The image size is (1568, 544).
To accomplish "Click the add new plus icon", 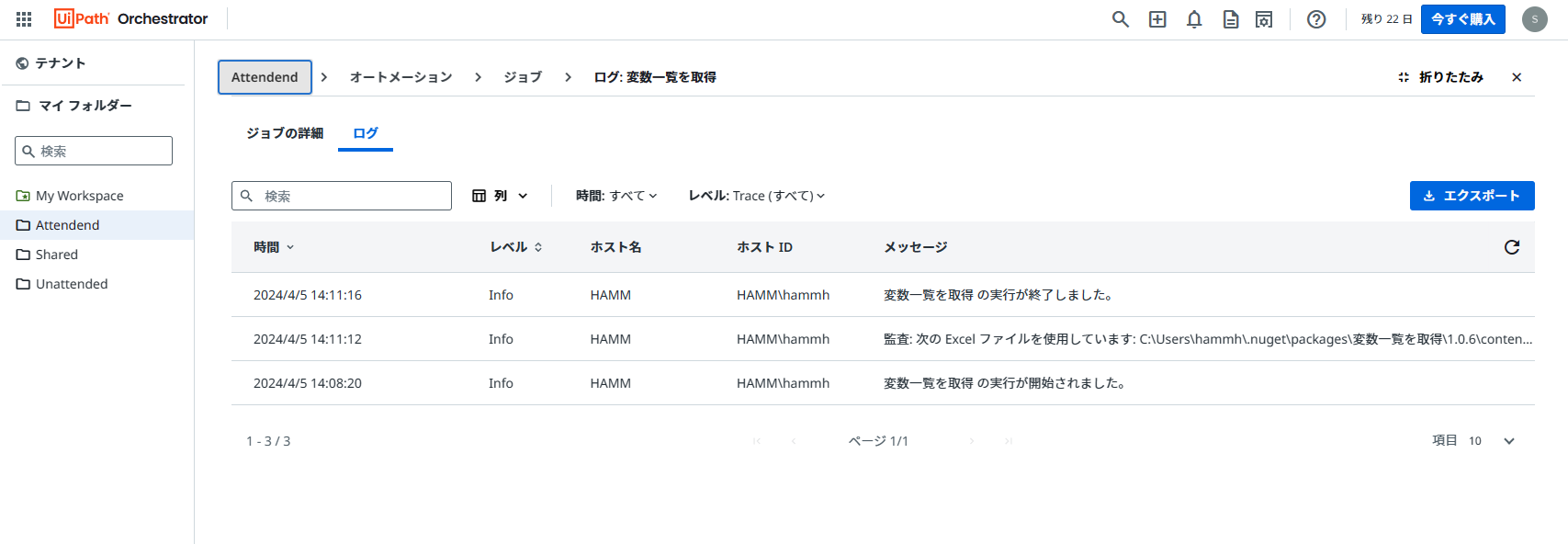I will click(x=1157, y=19).
